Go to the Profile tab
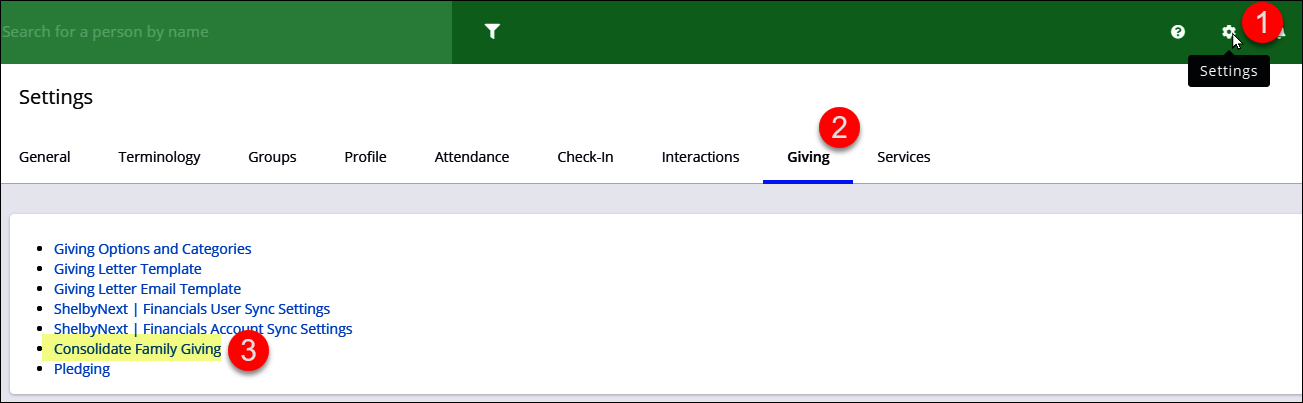The width and height of the screenshot is (1303, 403). [x=365, y=157]
